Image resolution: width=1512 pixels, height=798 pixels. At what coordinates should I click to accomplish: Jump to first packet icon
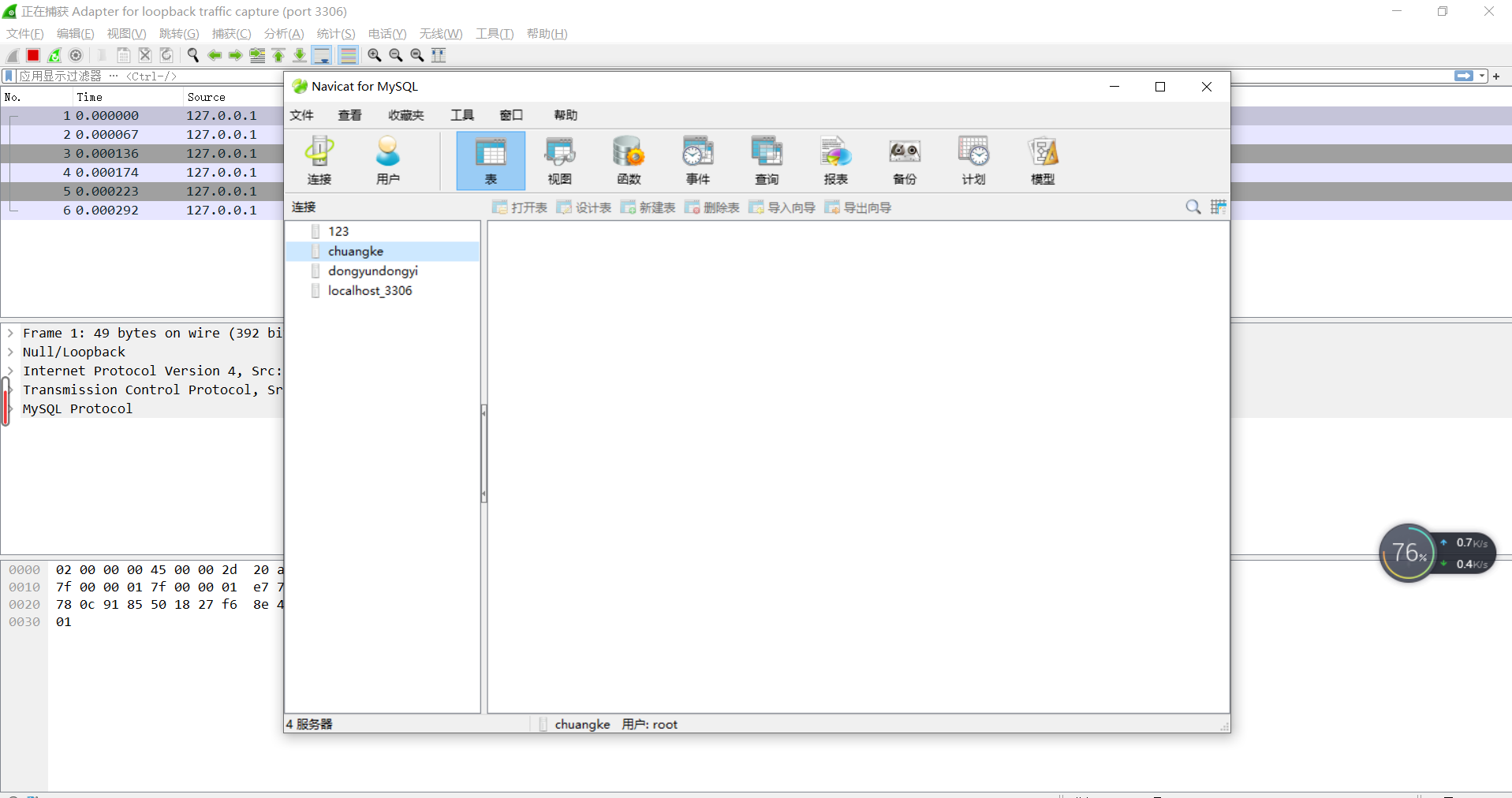278,55
